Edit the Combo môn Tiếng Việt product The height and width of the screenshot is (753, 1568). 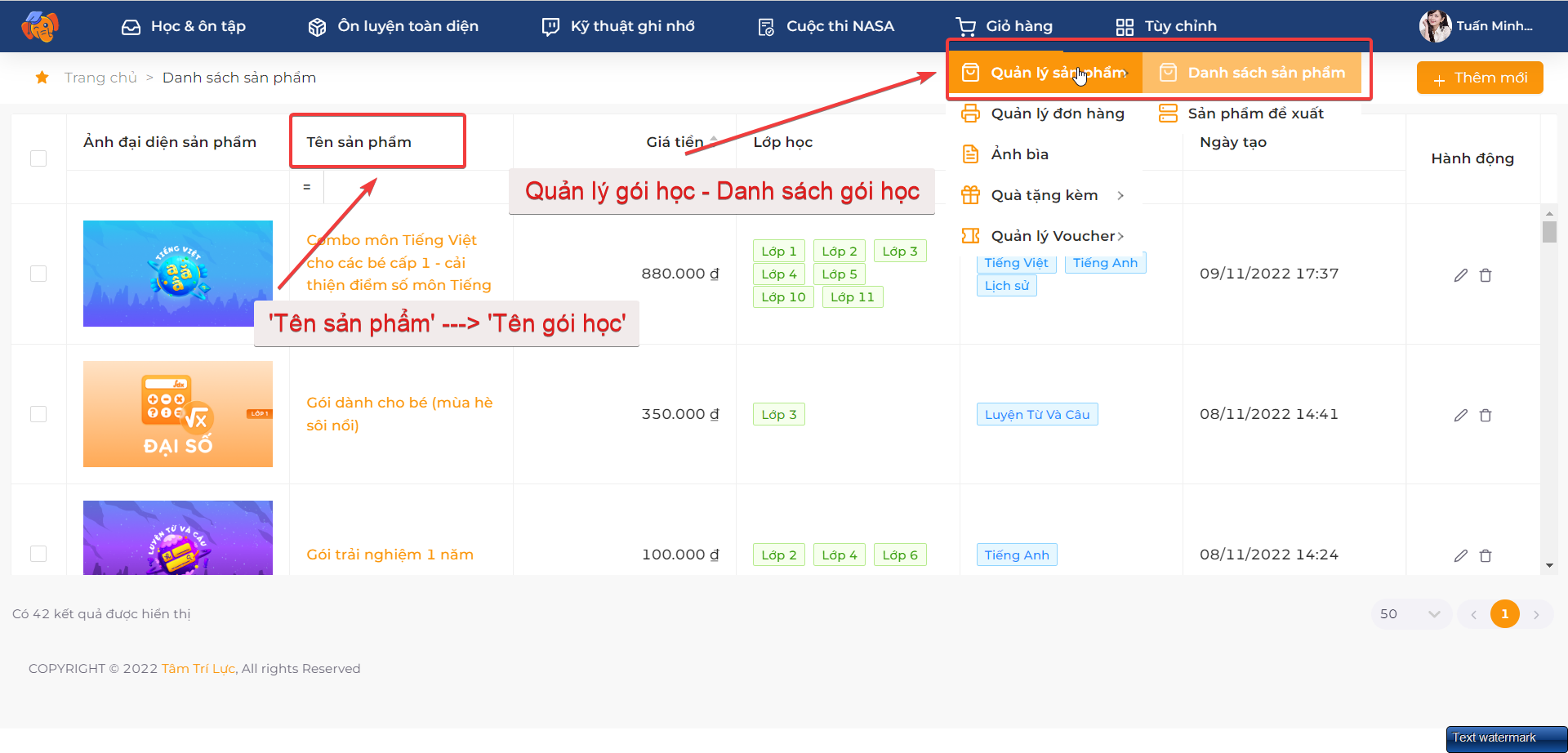click(1461, 275)
